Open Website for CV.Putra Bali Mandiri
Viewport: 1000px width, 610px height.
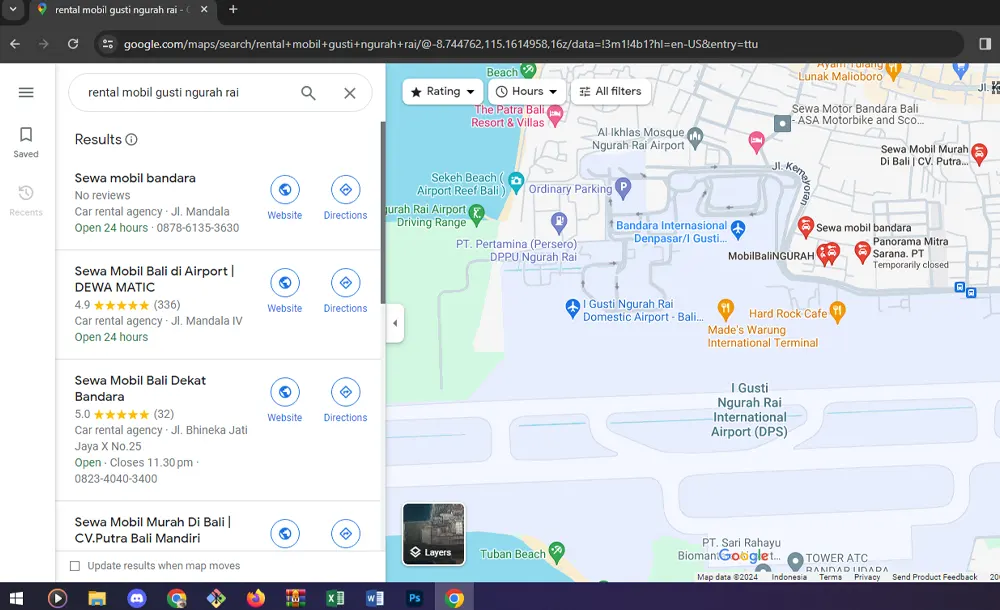click(284, 533)
